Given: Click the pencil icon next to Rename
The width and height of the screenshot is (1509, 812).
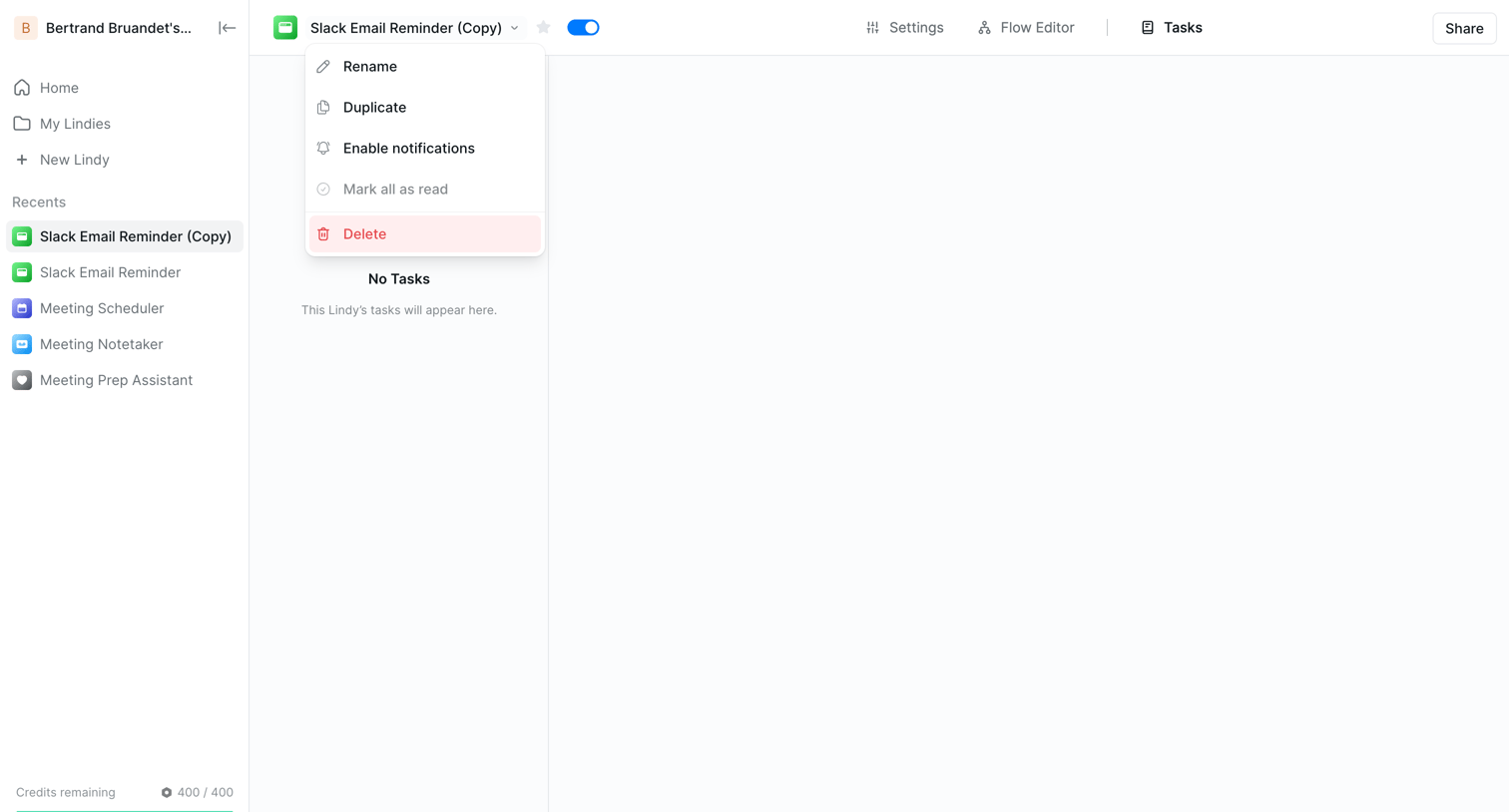Looking at the screenshot, I should pos(323,67).
